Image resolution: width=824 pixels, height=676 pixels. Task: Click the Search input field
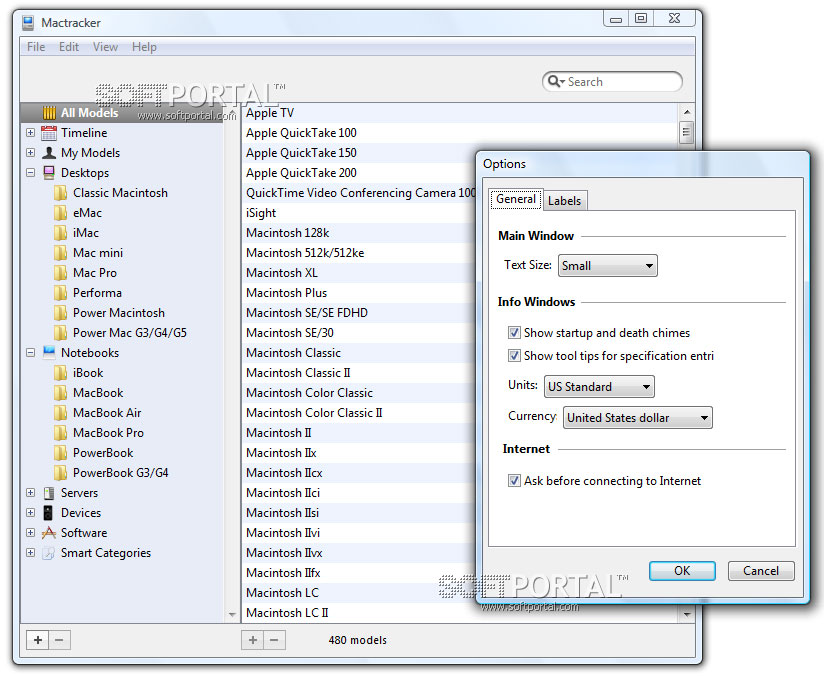(x=612, y=81)
